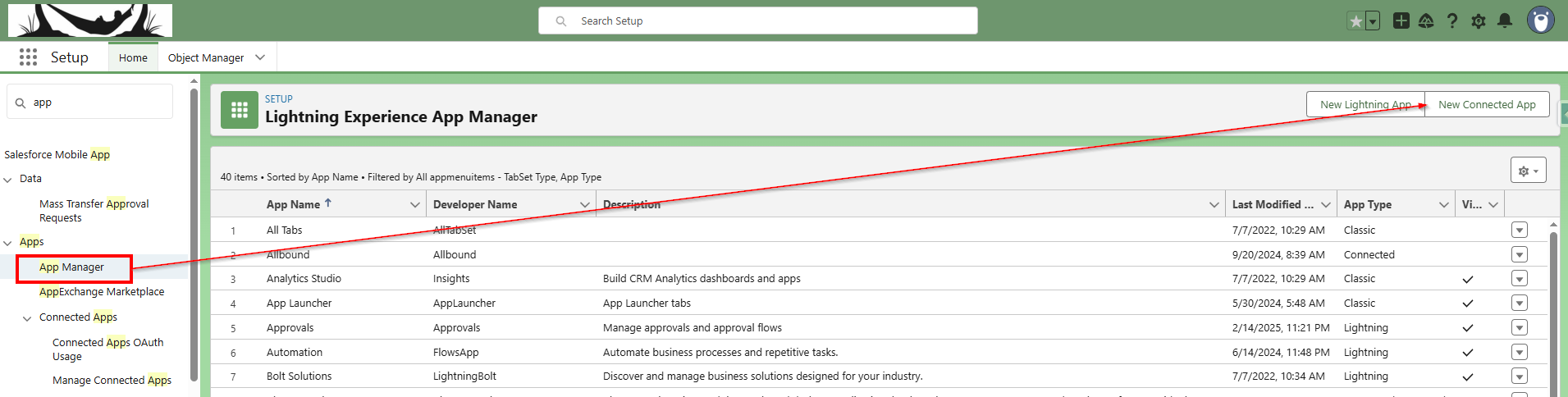Image resolution: width=1568 pixels, height=397 pixels.
Task: Select App Manager in the sidebar
Action: (71, 267)
